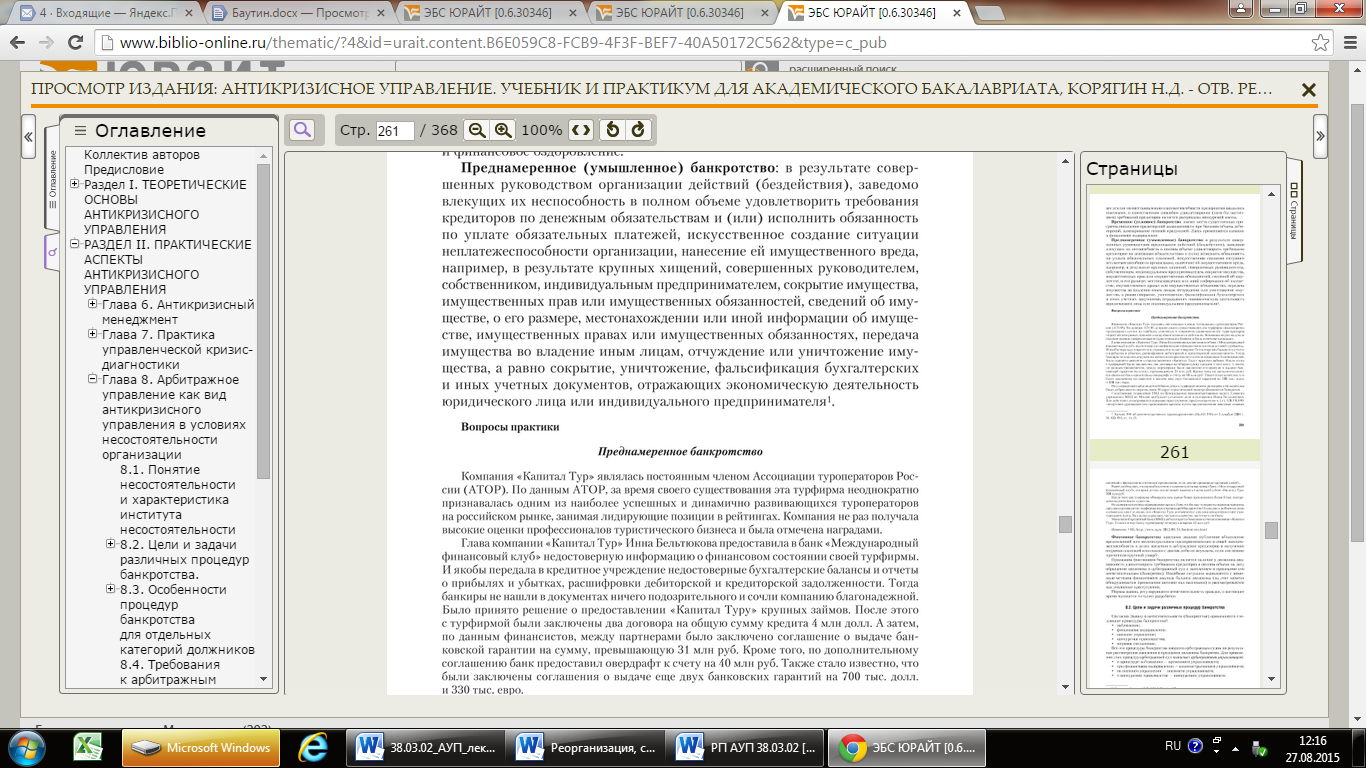
Task: Click the thumbnails panel scrollbar thumb
Action: click(1270, 530)
